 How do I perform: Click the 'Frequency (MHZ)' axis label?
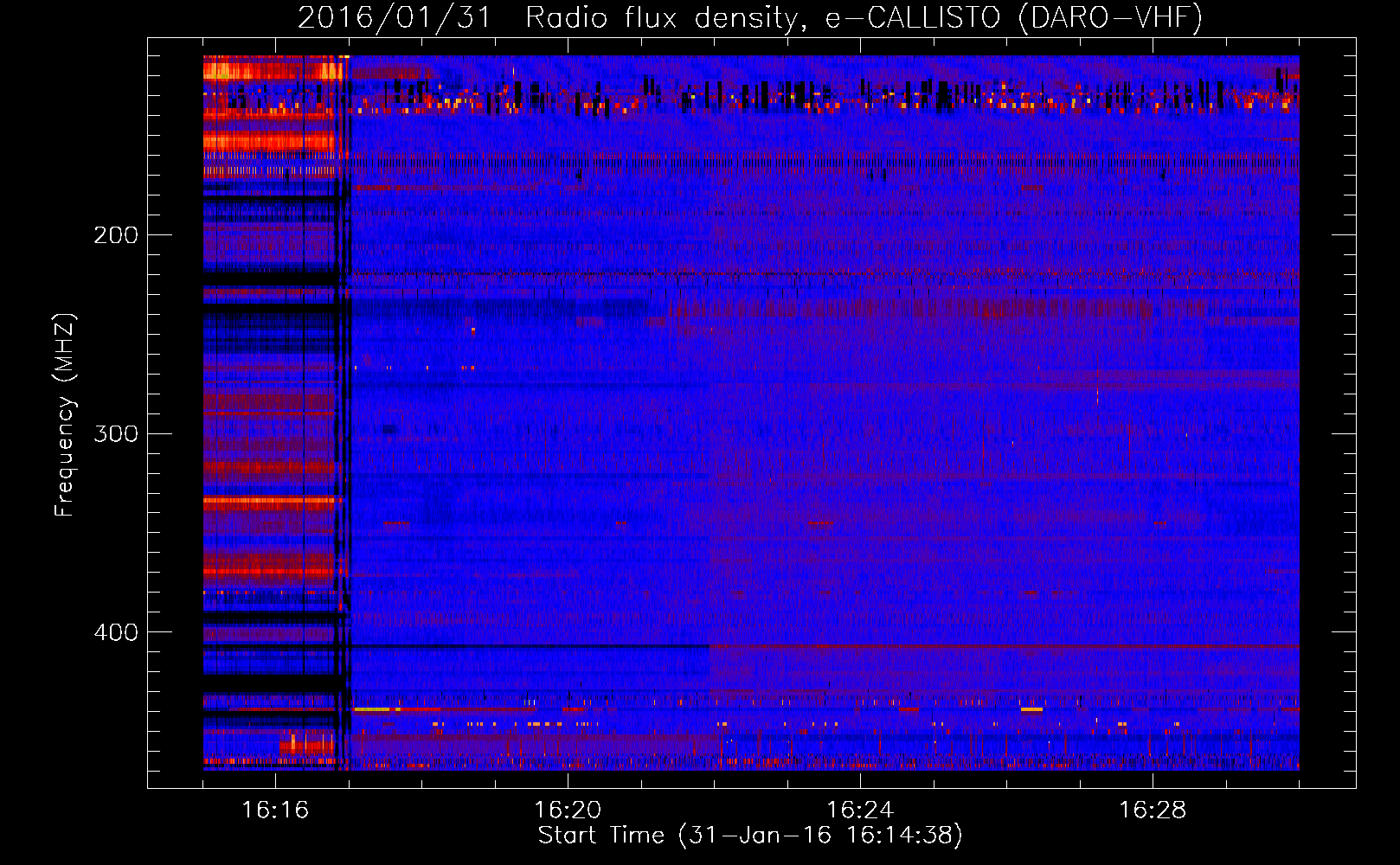click(x=65, y=414)
